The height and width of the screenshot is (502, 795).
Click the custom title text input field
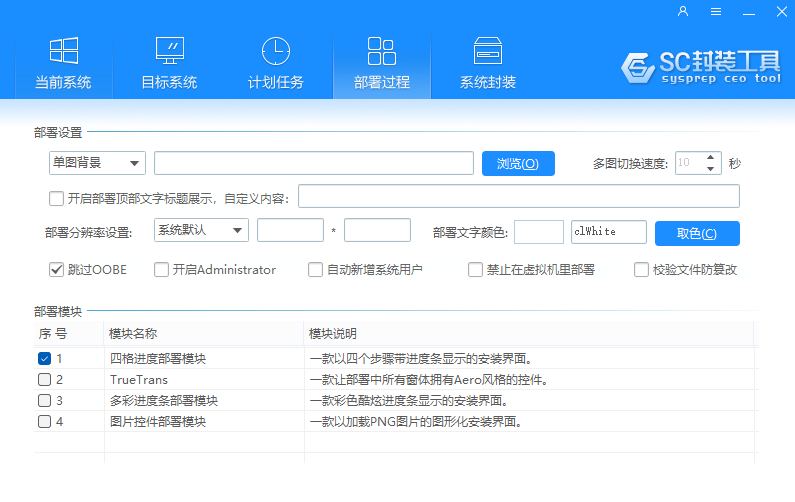(518, 196)
